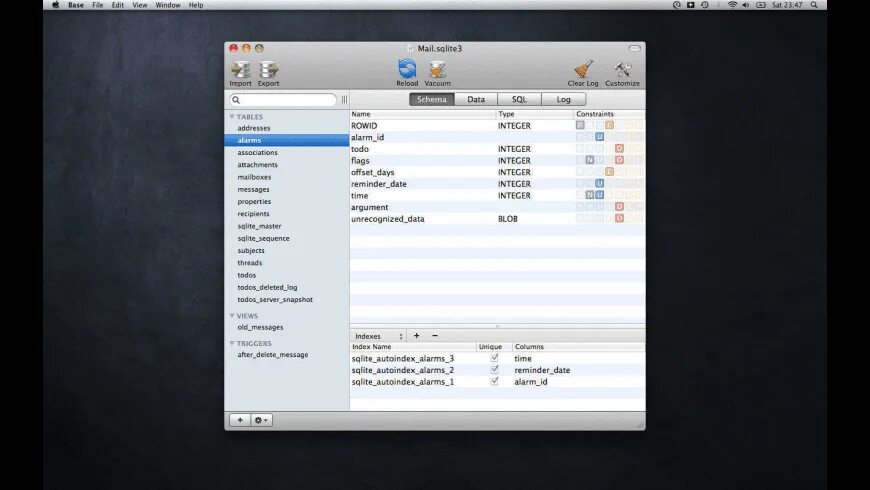The width and height of the screenshot is (870, 490).
Task: Open the Indexes popup selector
Action: pos(378,336)
